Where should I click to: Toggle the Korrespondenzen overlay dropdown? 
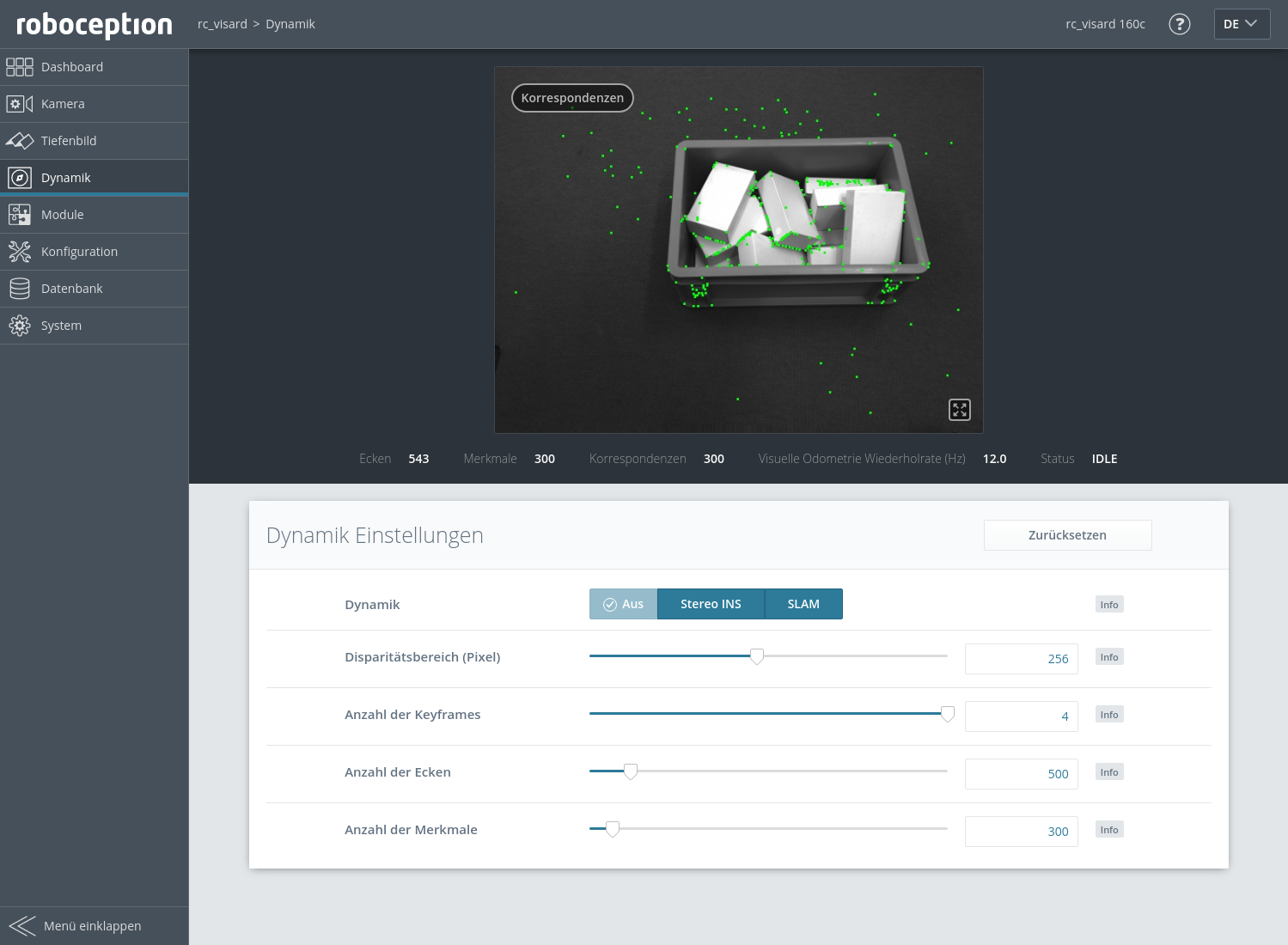(572, 98)
